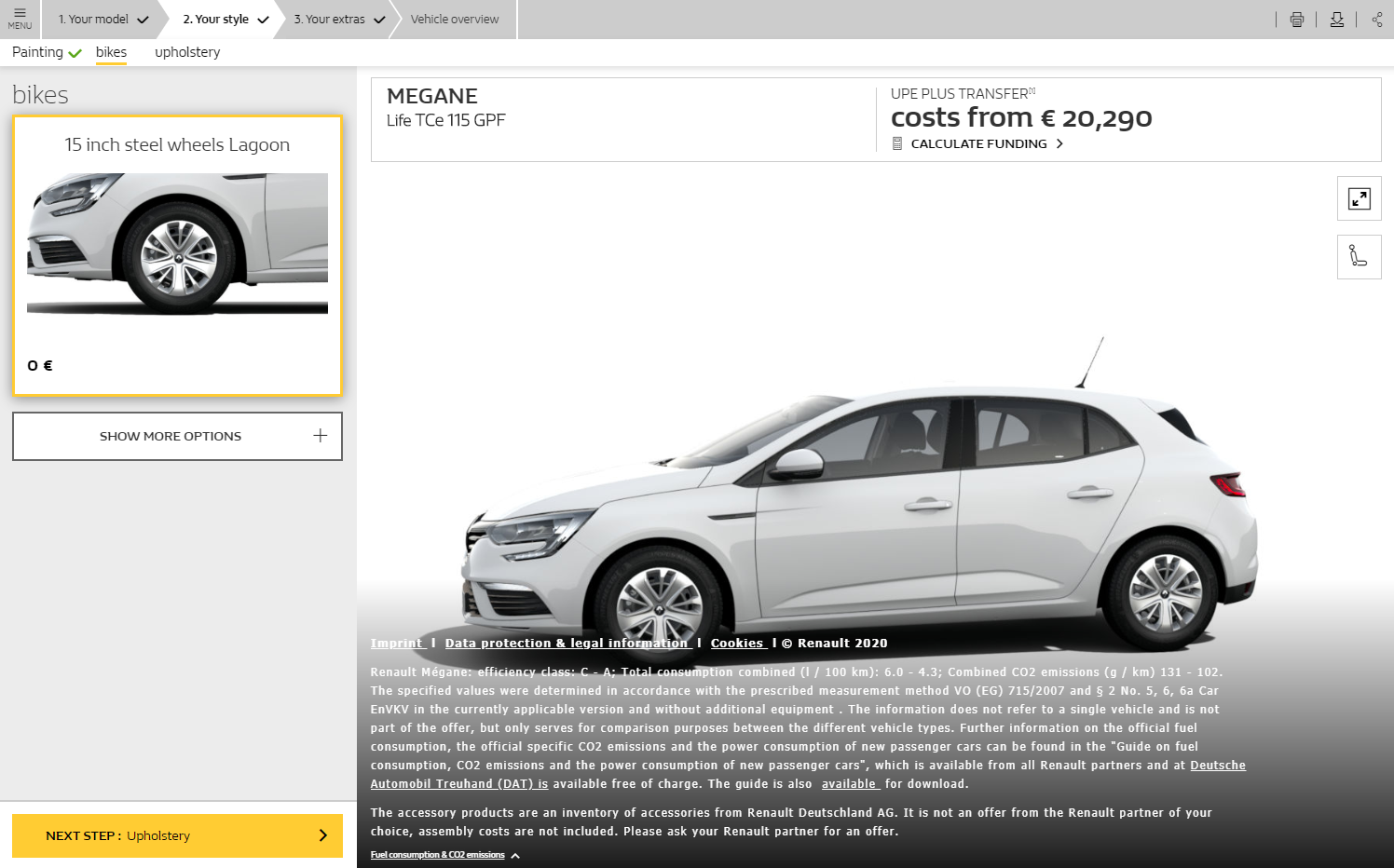Open the Imprint link
Screen dimensions: 1394x868
[398, 644]
